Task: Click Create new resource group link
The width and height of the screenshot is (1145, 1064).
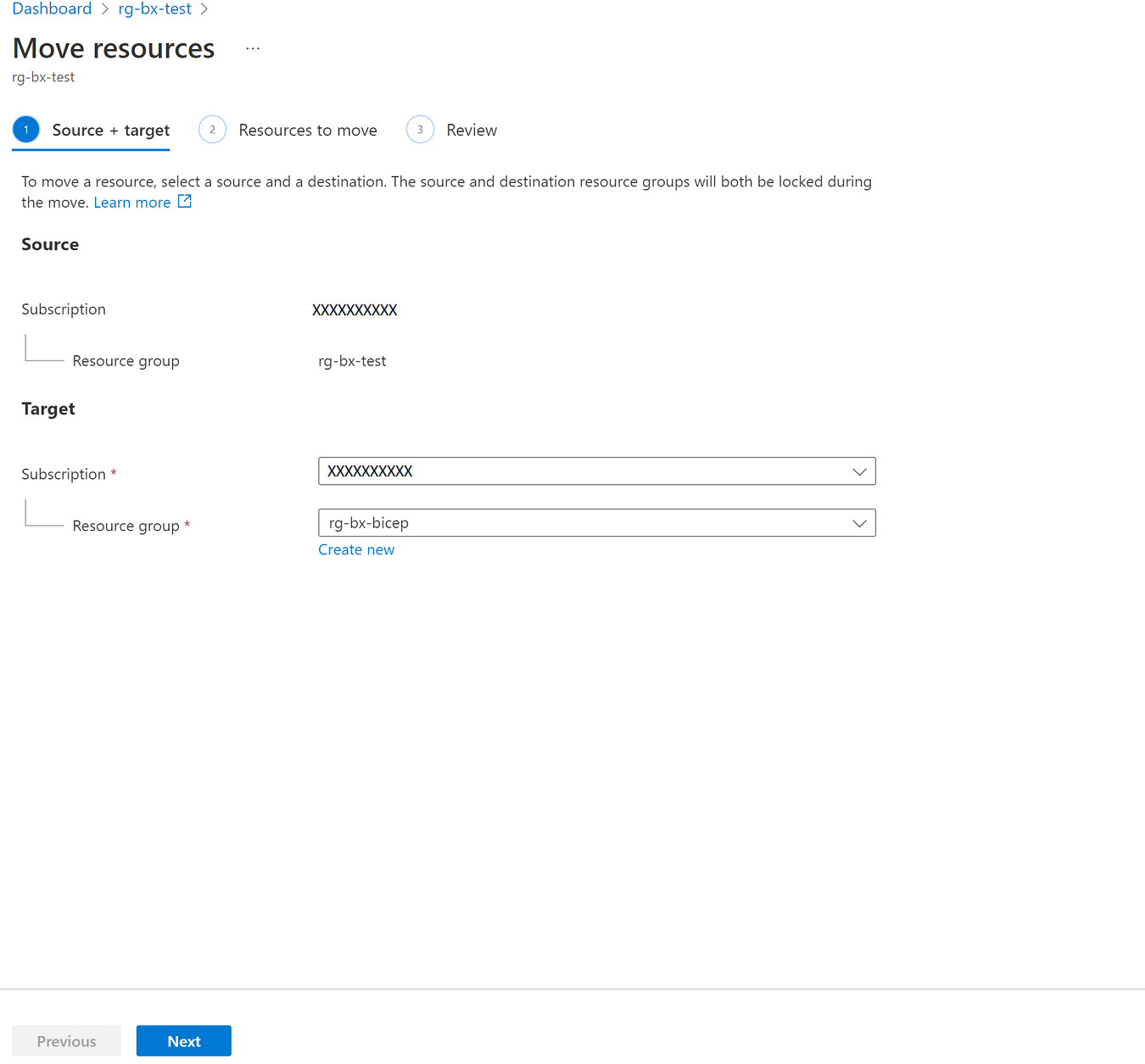Action: pyautogui.click(x=356, y=549)
